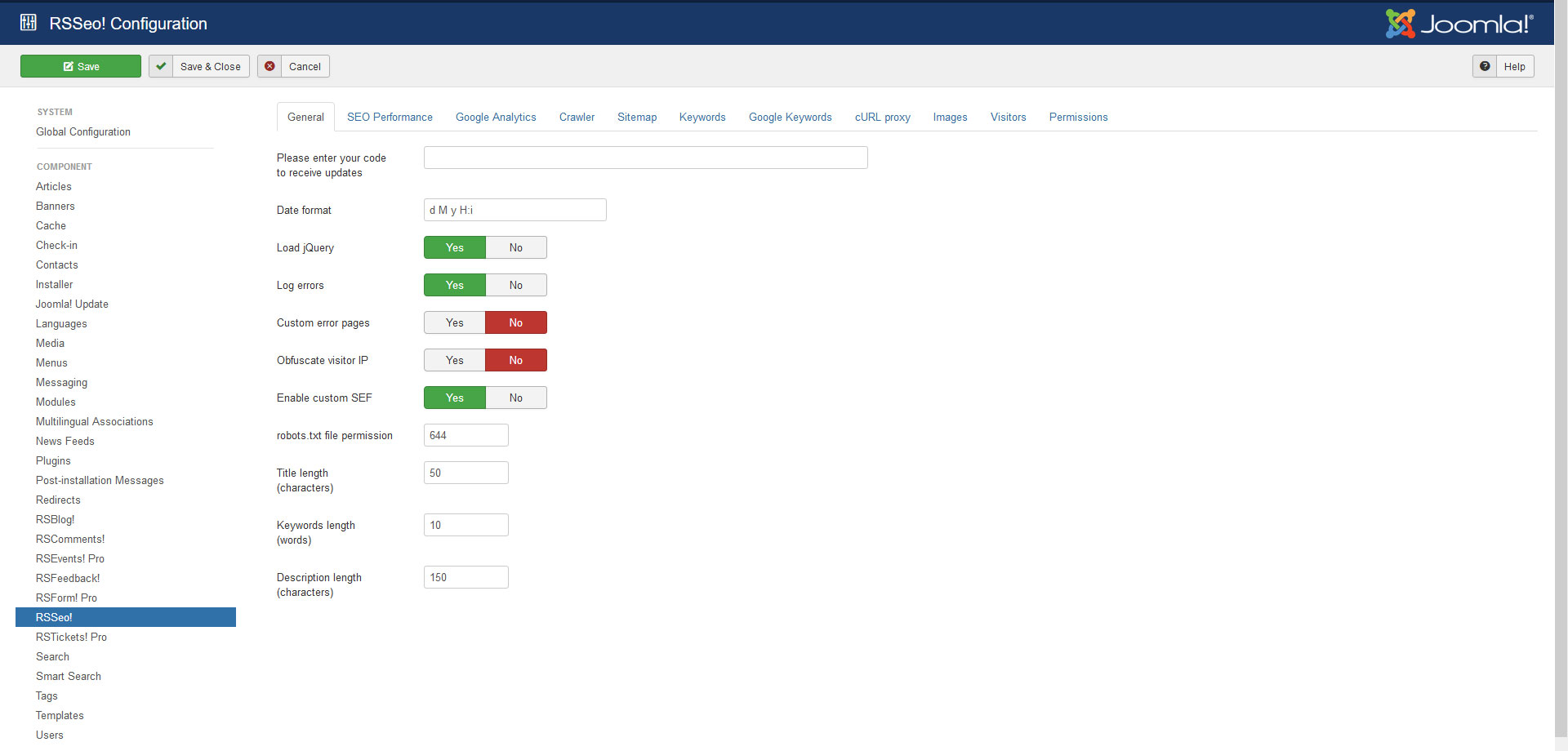Open Media component settings
This screenshot has width=1568, height=751.
coord(50,343)
